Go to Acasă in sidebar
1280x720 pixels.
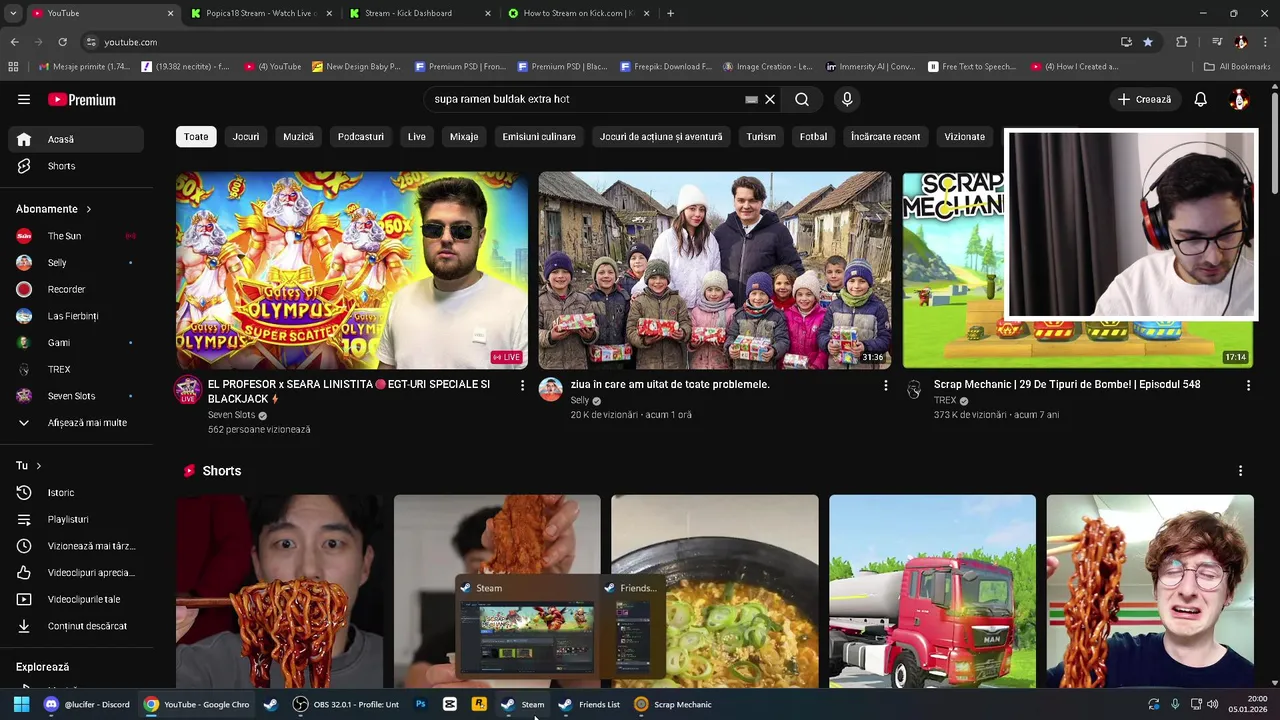(76, 139)
